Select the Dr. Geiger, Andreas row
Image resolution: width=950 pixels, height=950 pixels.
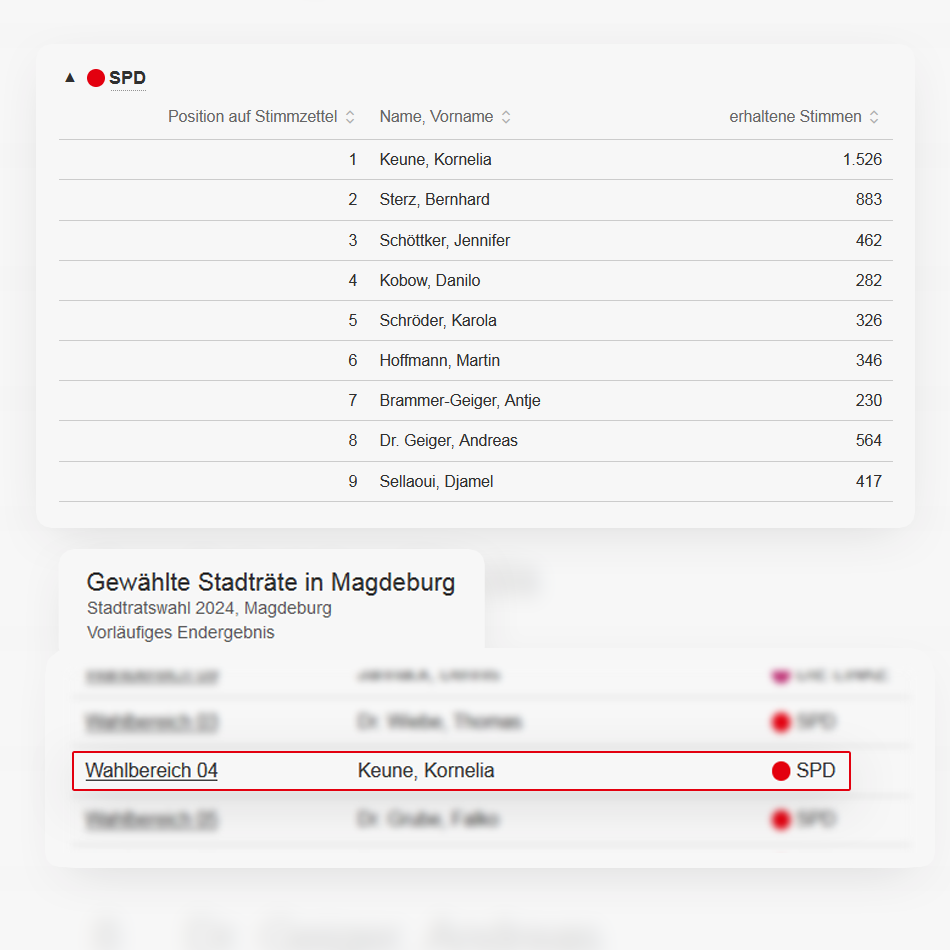[x=476, y=440]
